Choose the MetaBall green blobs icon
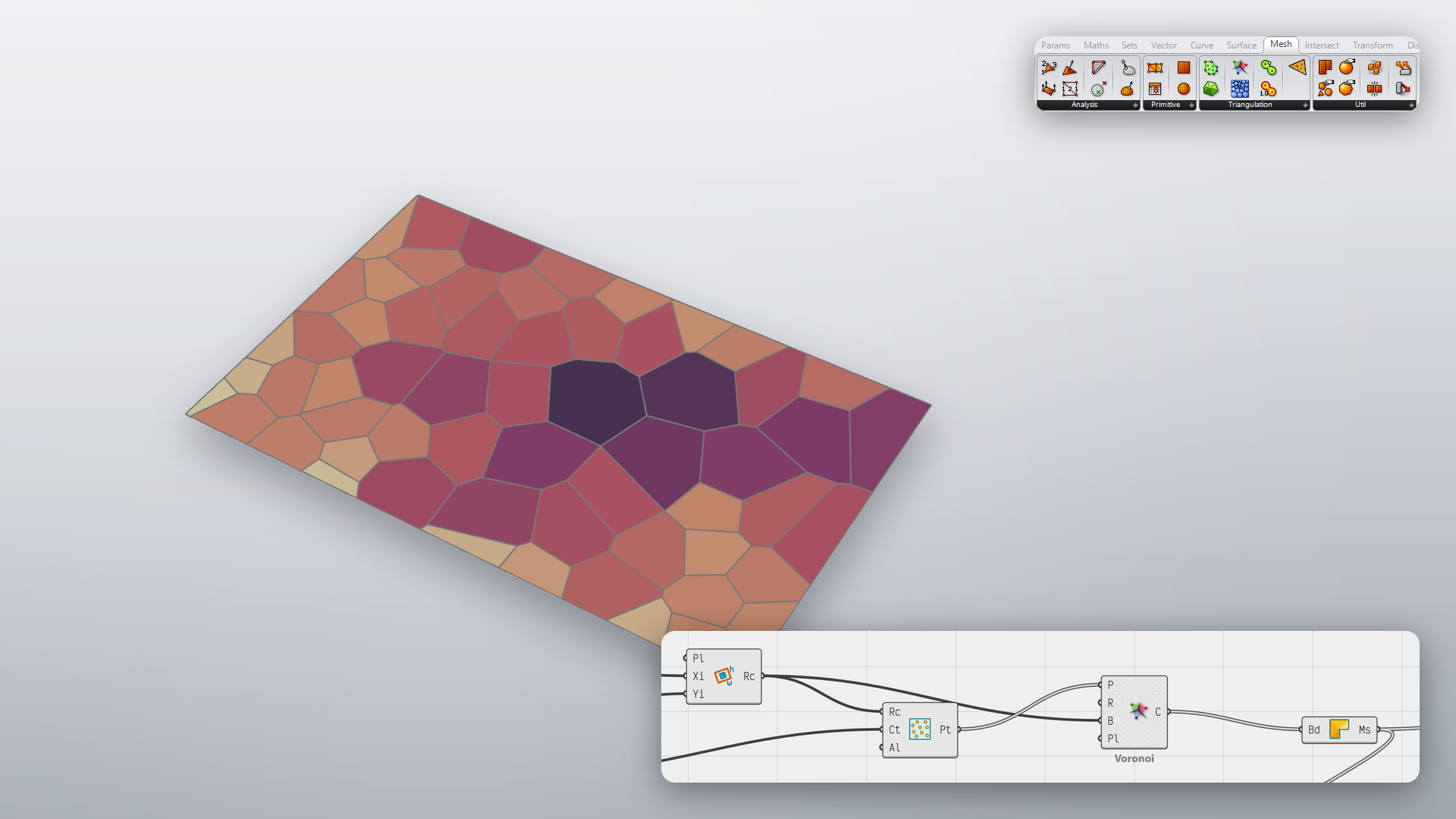The width and height of the screenshot is (1456, 819). pyautogui.click(x=1269, y=67)
